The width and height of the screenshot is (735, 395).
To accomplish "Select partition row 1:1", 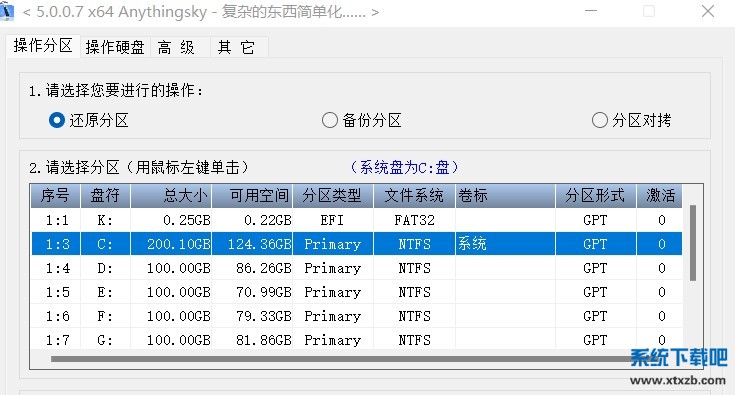I will click(356, 220).
